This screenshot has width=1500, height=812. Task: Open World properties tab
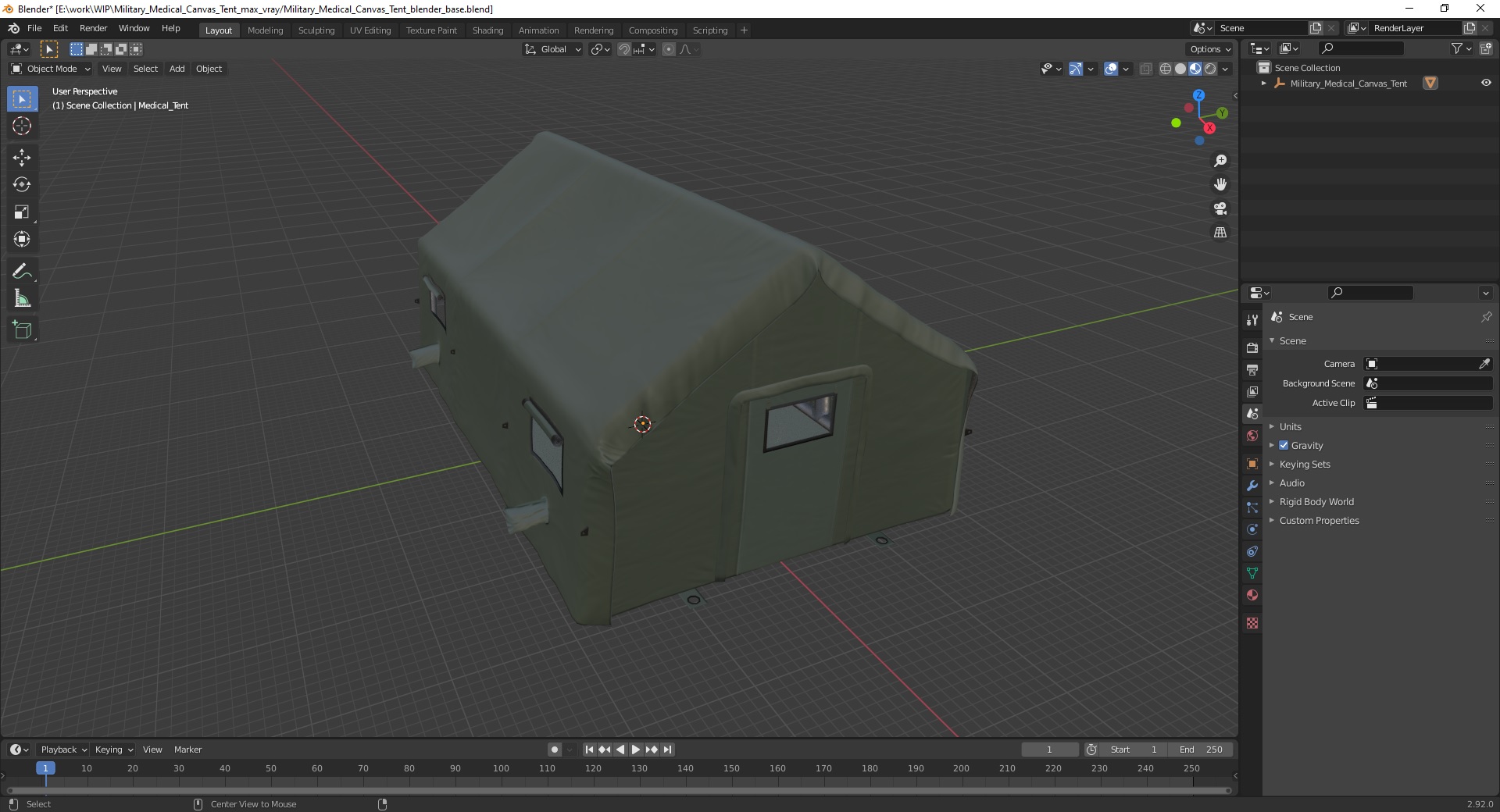(1252, 436)
